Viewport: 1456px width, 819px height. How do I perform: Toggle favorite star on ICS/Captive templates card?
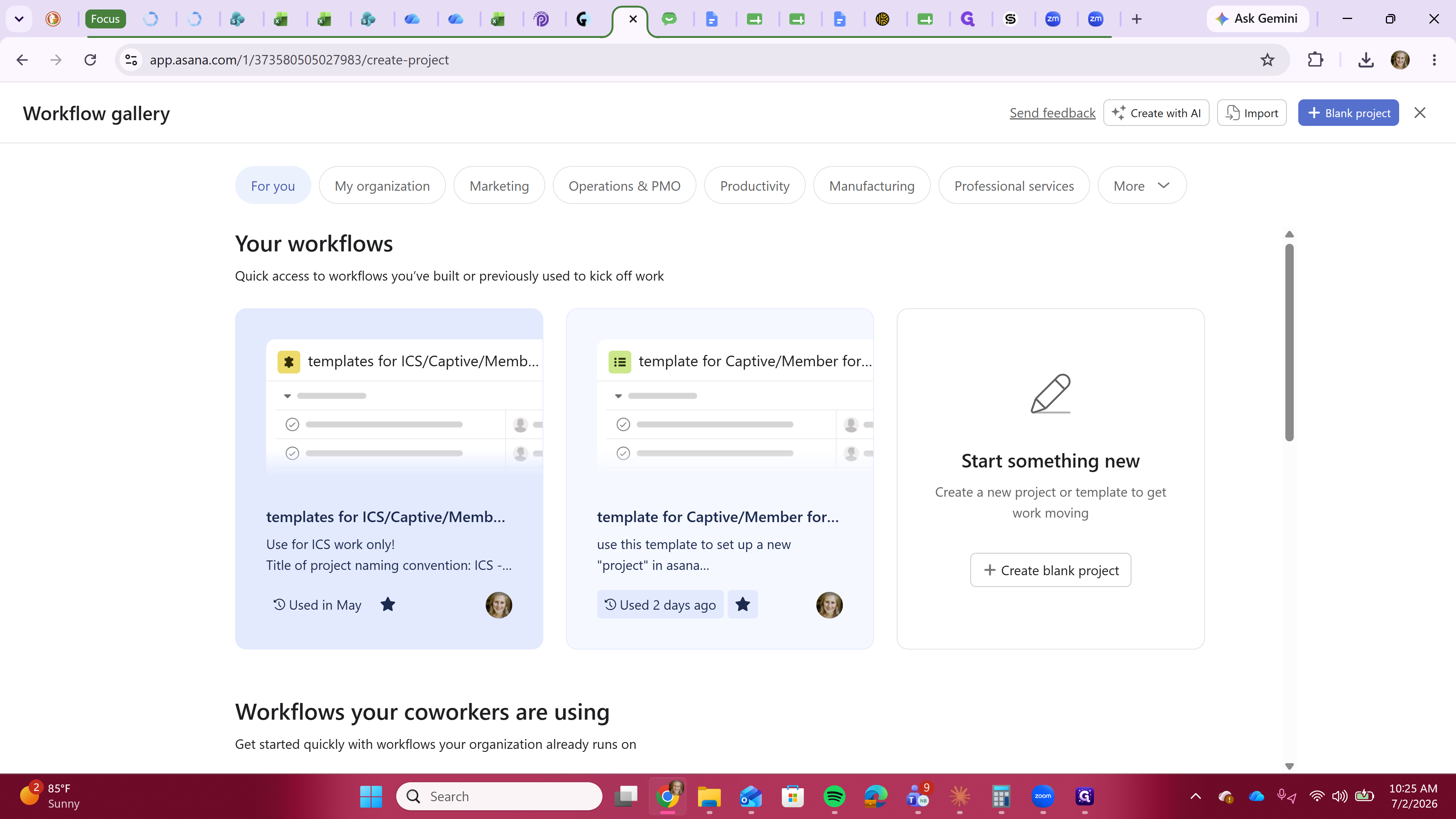[388, 605]
